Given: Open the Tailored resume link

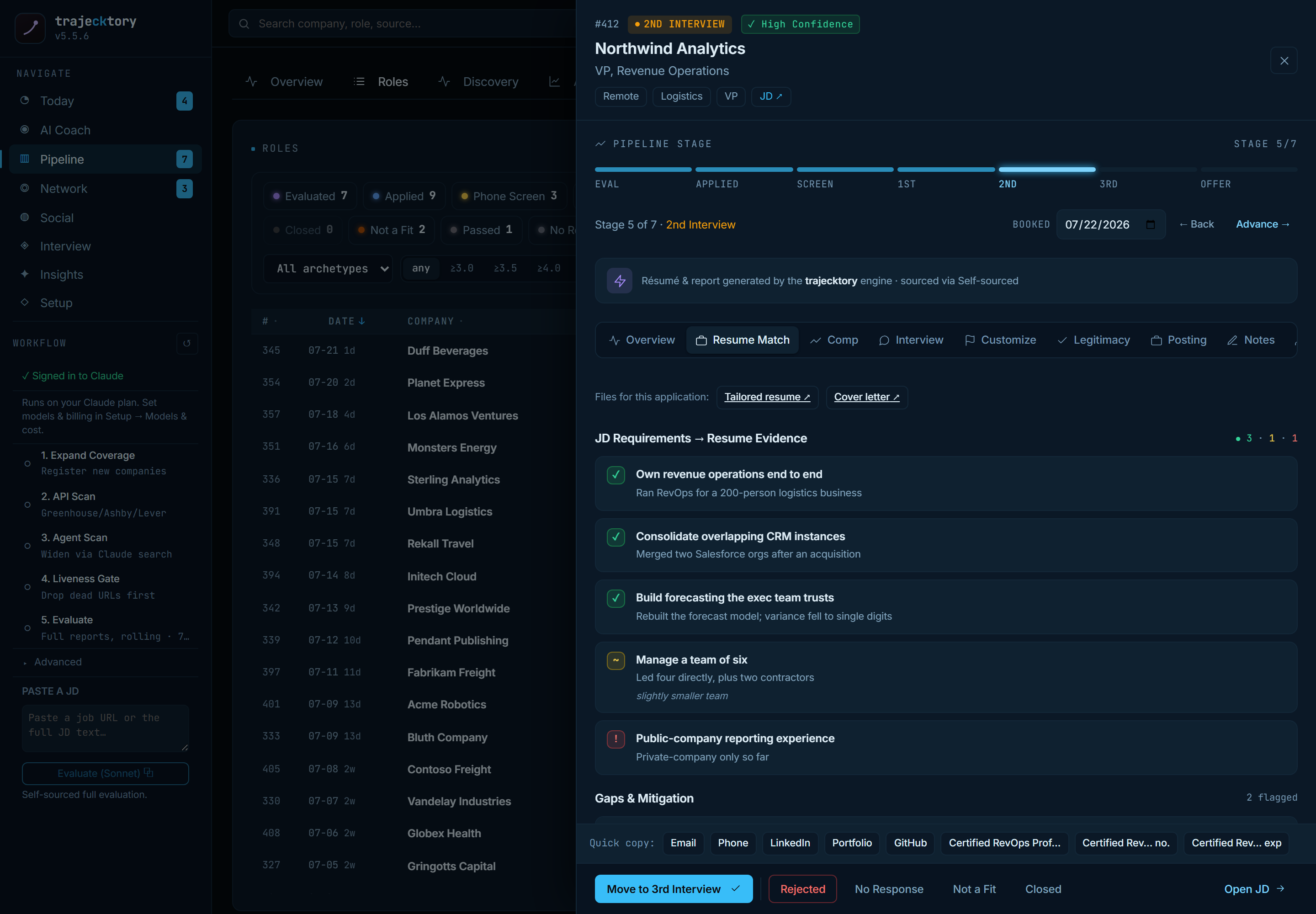Looking at the screenshot, I should click(x=767, y=397).
